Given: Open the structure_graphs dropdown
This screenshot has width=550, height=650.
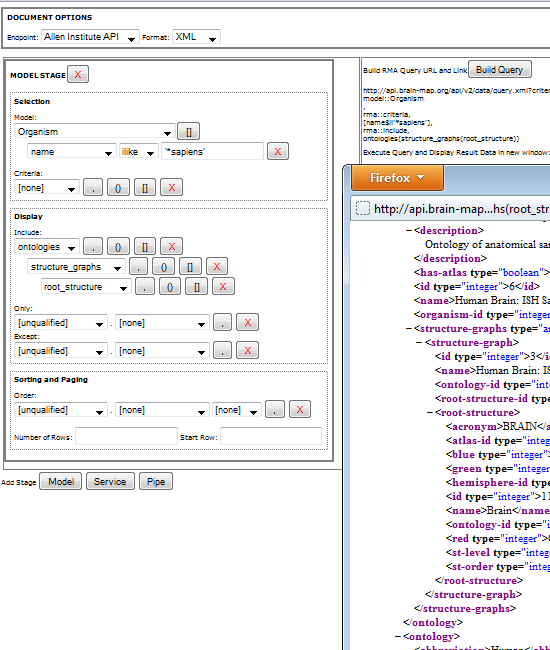Looking at the screenshot, I should 76,267.
